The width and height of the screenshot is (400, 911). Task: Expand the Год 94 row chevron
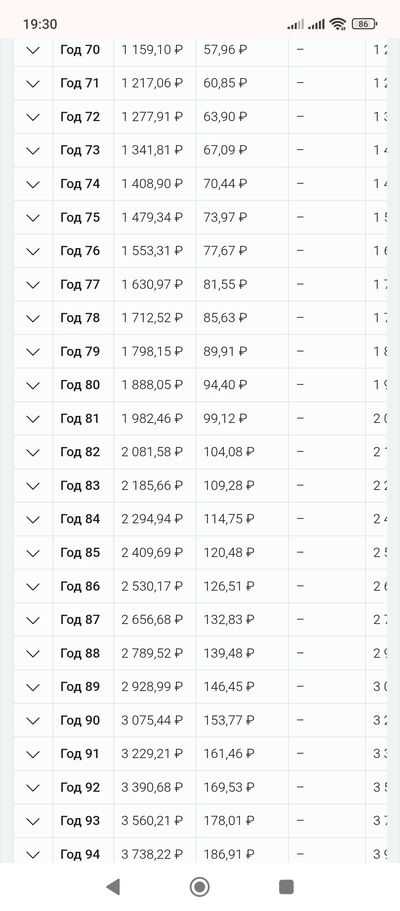(33, 855)
